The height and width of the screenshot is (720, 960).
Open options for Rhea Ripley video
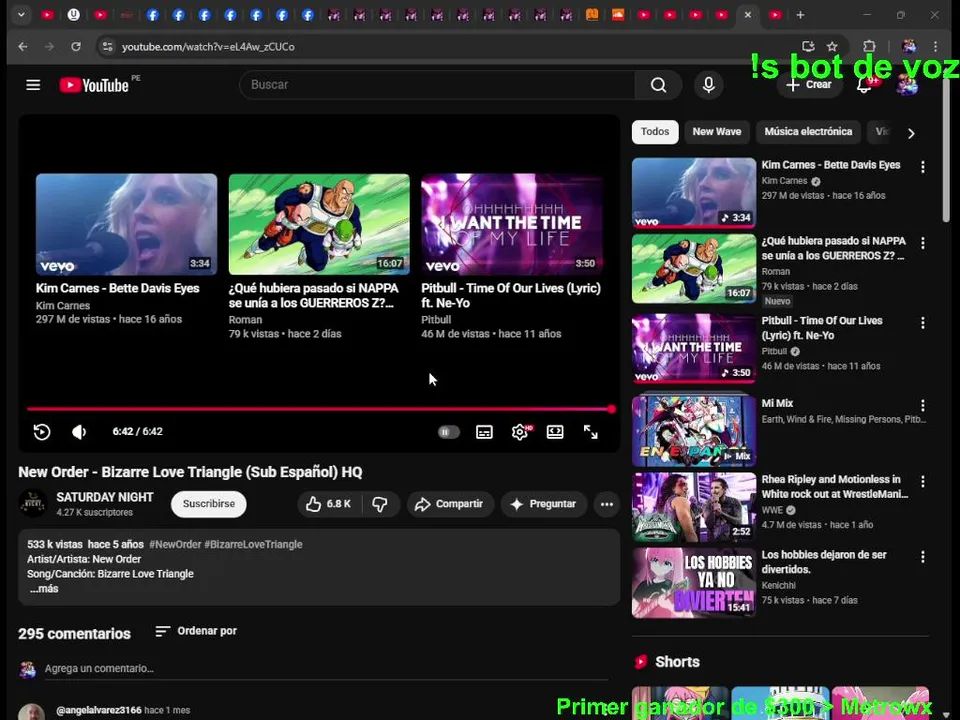tap(923, 482)
